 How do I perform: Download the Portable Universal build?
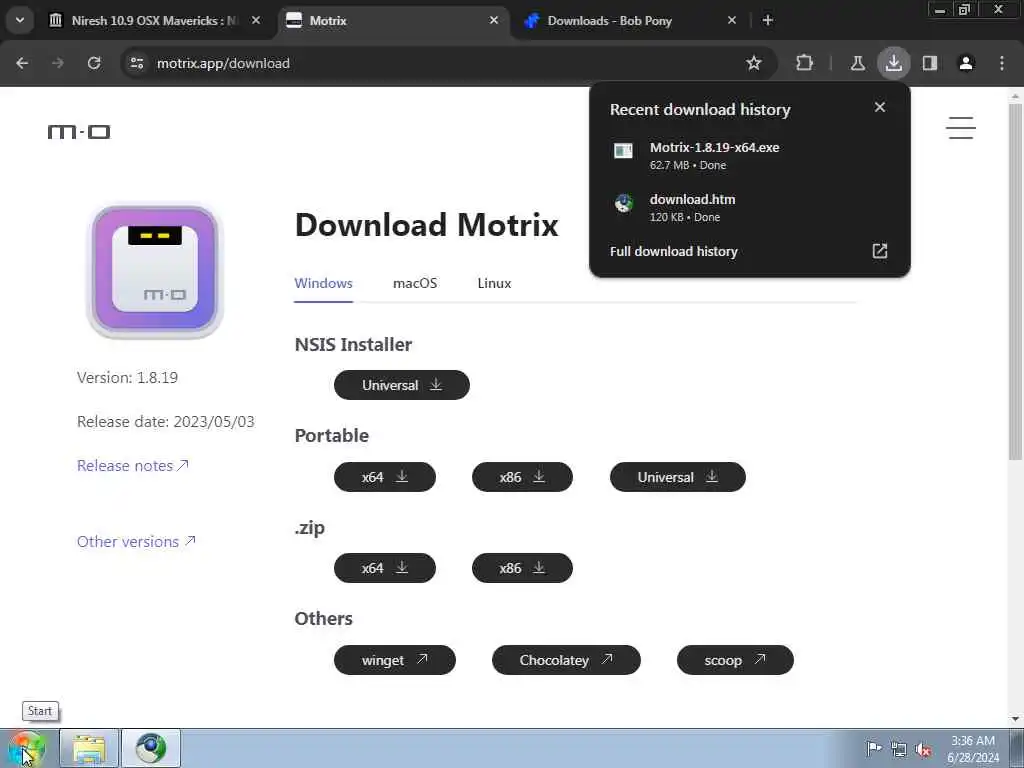pos(678,477)
